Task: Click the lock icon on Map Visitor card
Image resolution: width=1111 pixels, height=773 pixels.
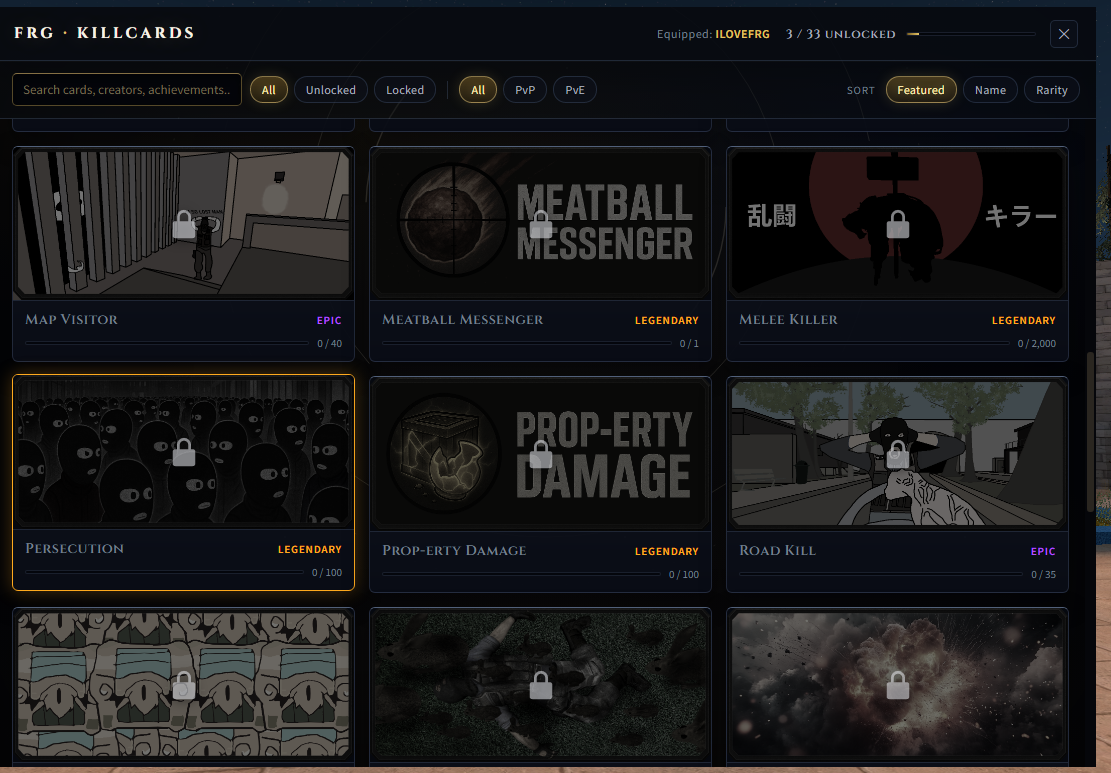Action: click(184, 225)
